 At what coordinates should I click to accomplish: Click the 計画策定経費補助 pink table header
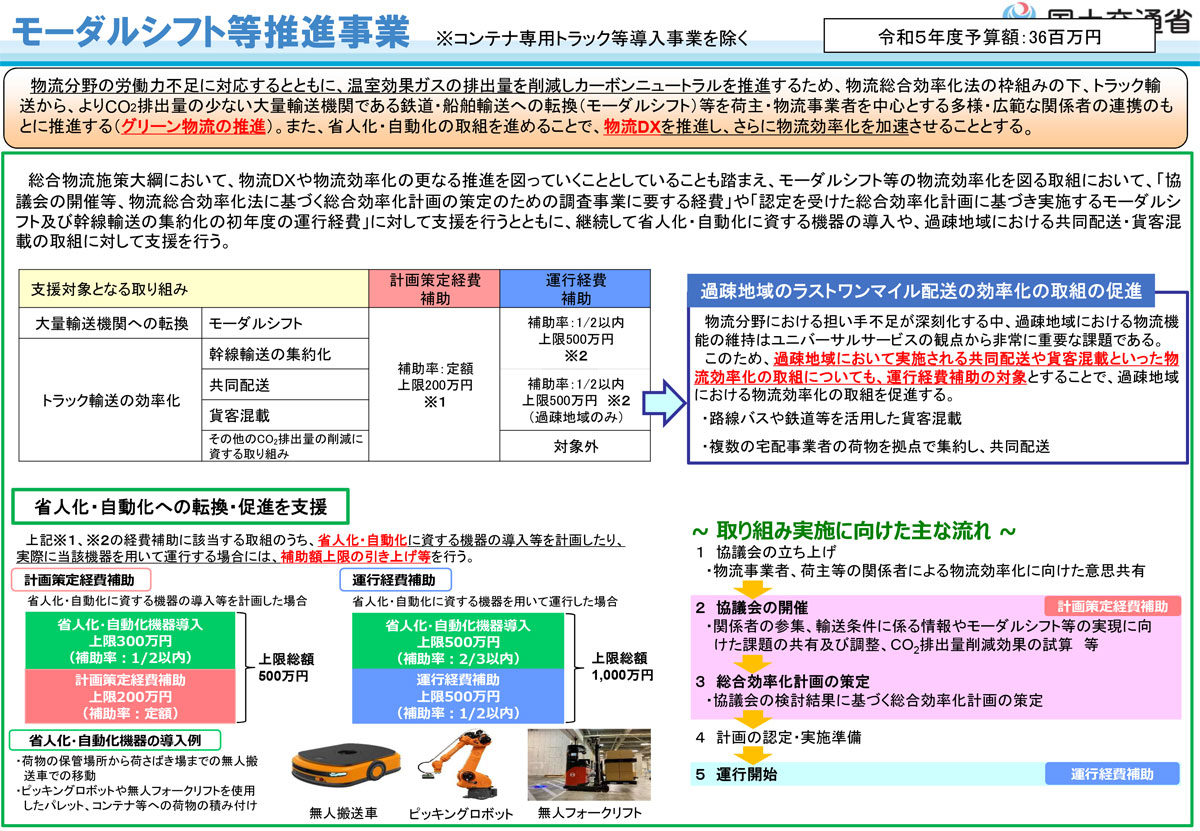point(434,288)
